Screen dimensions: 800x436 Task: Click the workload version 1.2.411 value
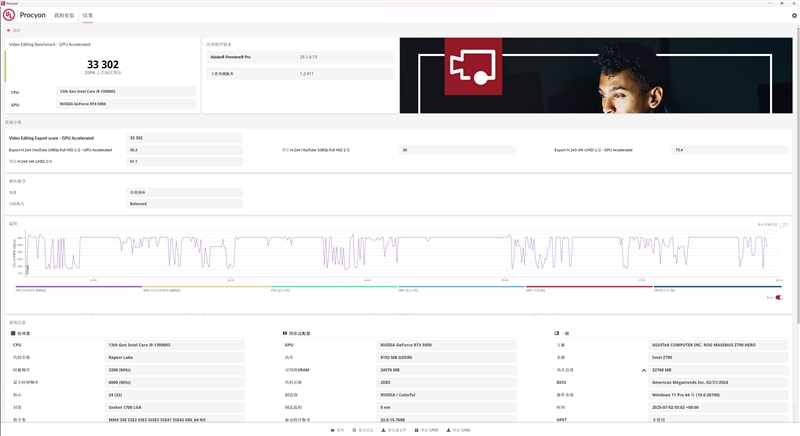(x=307, y=74)
